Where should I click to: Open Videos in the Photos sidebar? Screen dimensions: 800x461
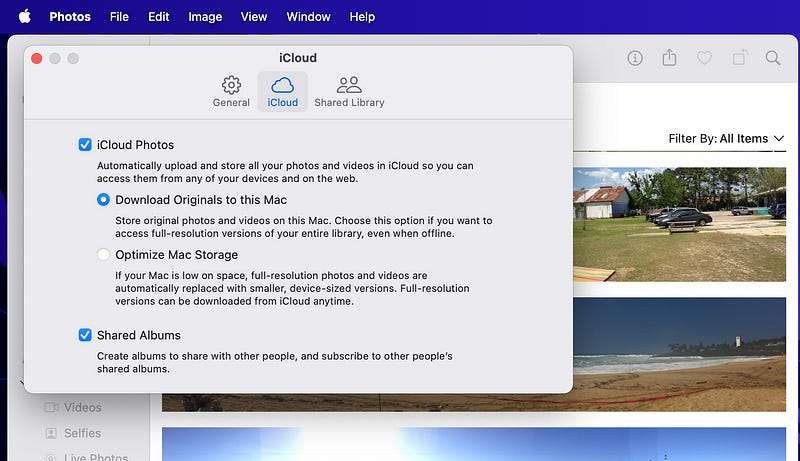(x=73, y=407)
